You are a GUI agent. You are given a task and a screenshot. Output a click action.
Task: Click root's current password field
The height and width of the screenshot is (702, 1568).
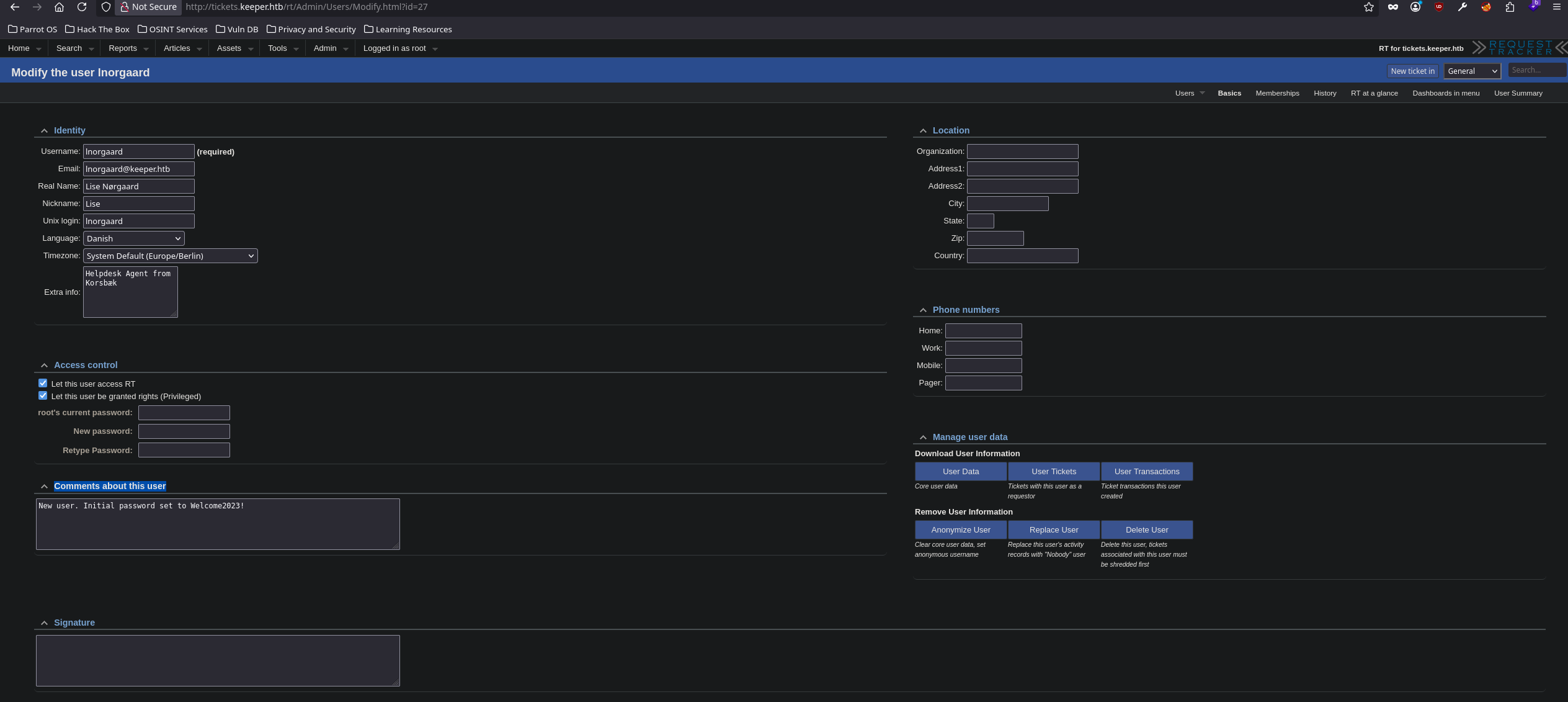coord(184,413)
